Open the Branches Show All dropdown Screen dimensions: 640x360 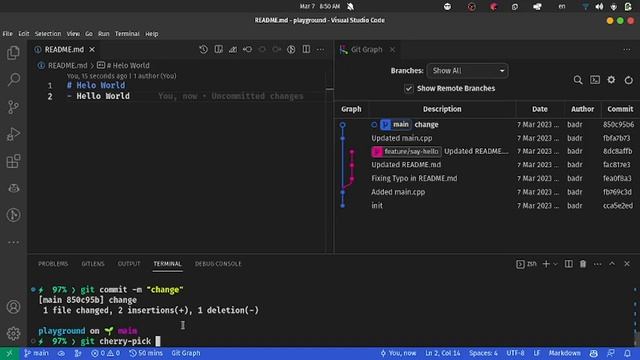click(x=467, y=71)
